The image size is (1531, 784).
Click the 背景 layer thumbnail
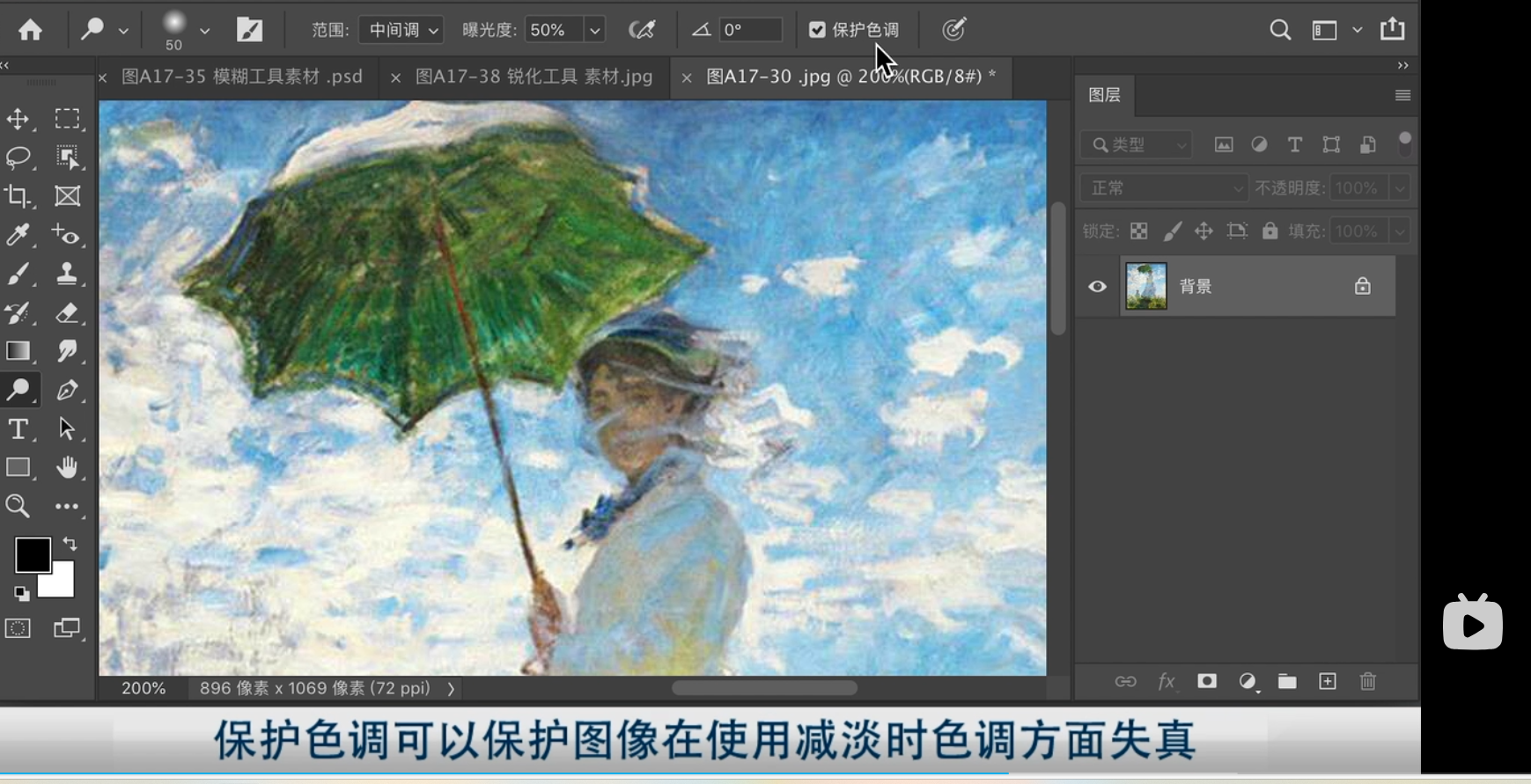pyautogui.click(x=1146, y=286)
